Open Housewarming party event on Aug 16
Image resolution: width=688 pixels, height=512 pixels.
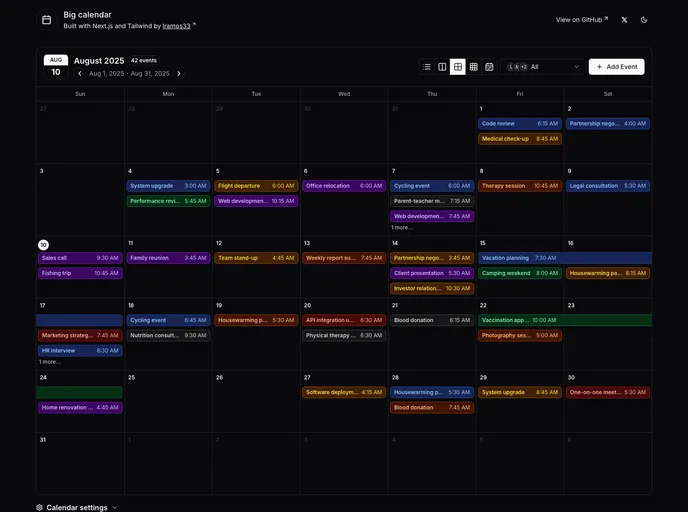point(608,273)
